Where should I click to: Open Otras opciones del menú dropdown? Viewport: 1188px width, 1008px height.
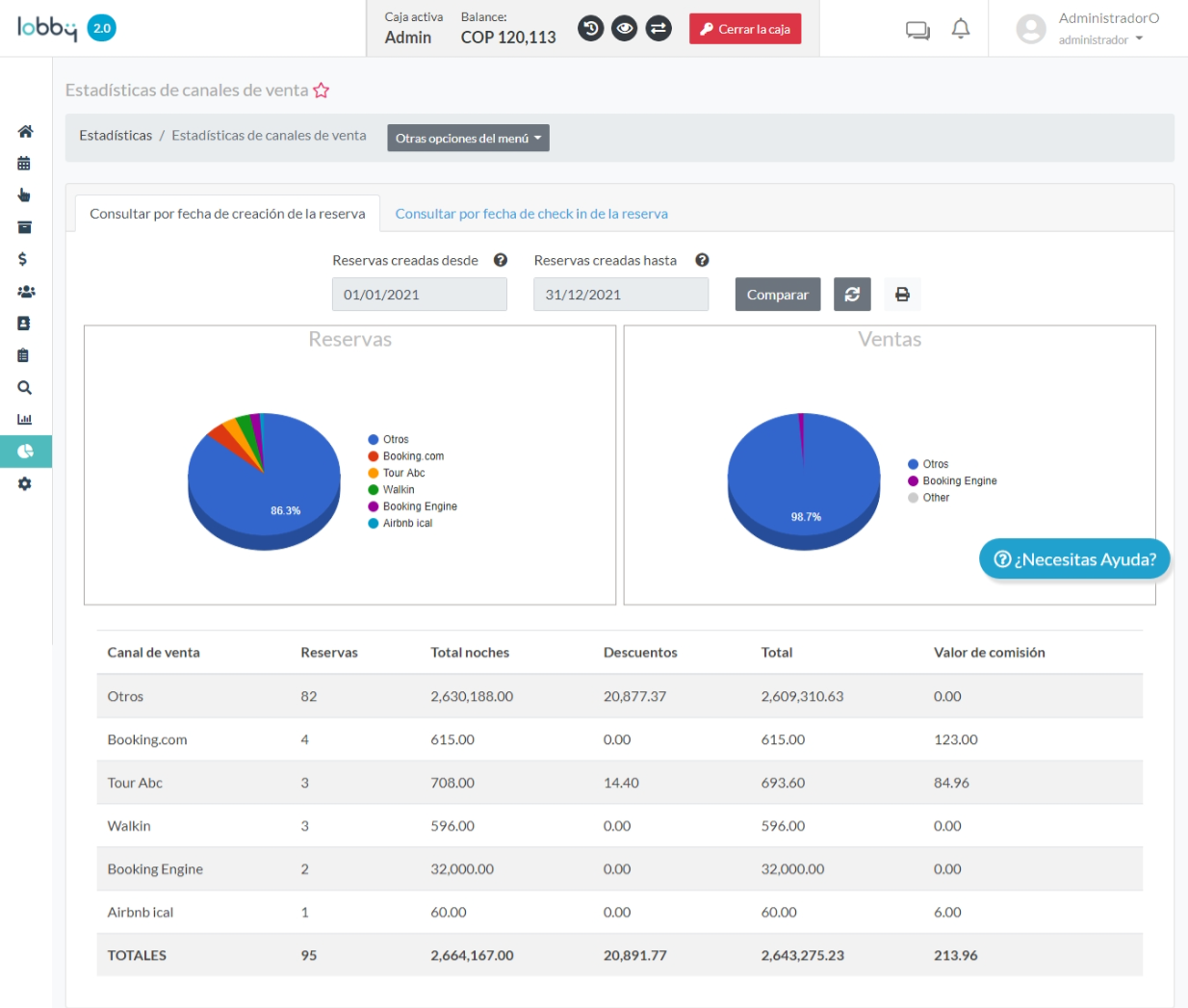[468, 138]
